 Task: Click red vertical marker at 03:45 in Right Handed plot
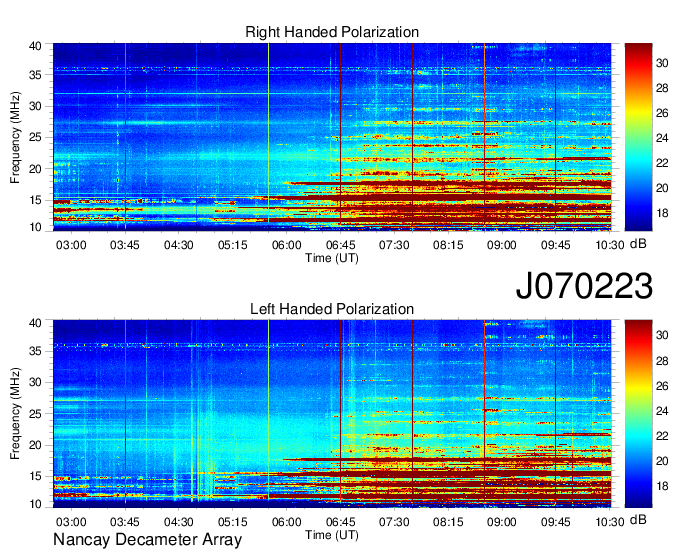coord(125,135)
